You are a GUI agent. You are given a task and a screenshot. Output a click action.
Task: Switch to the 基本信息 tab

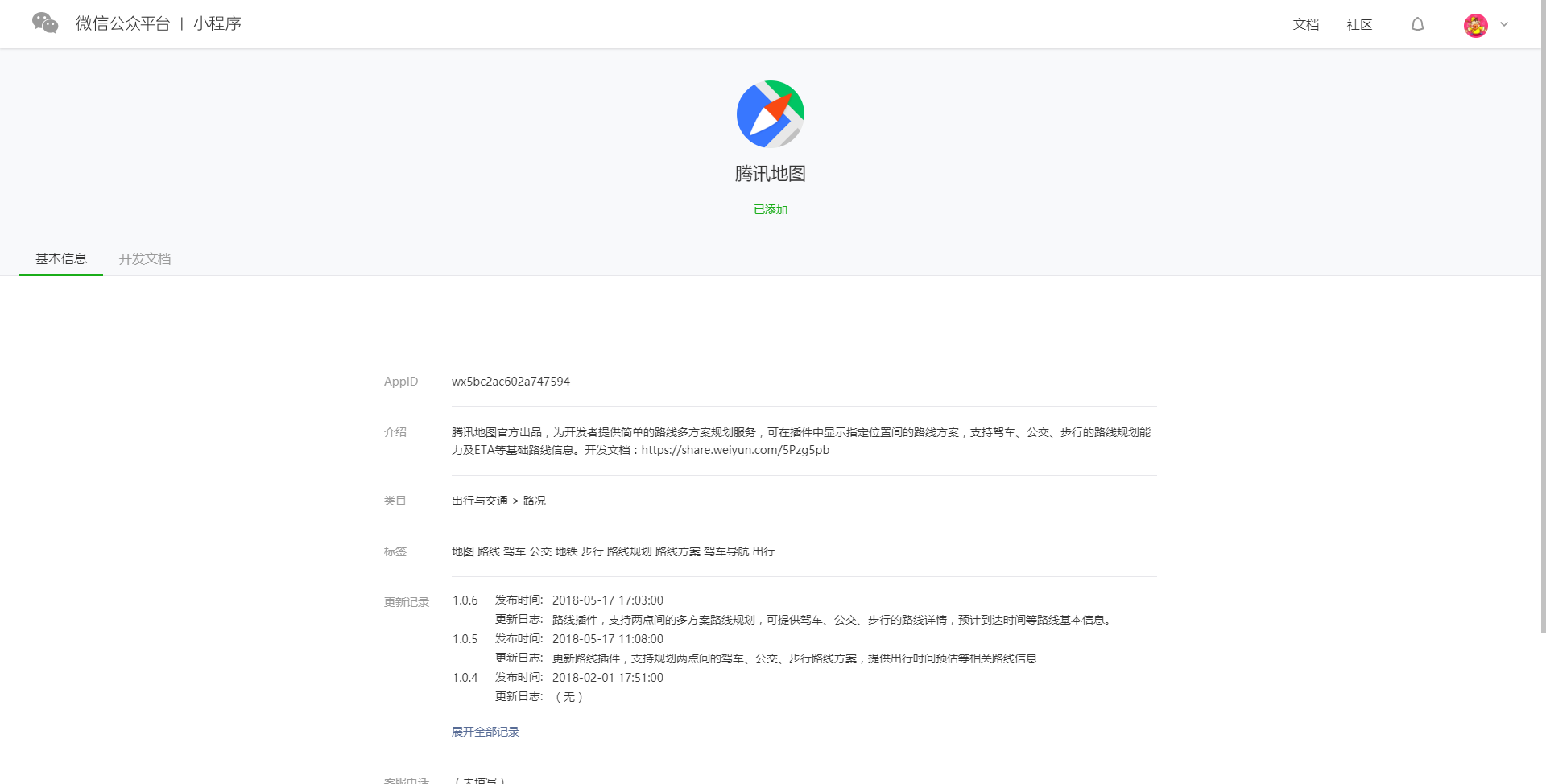click(x=61, y=258)
